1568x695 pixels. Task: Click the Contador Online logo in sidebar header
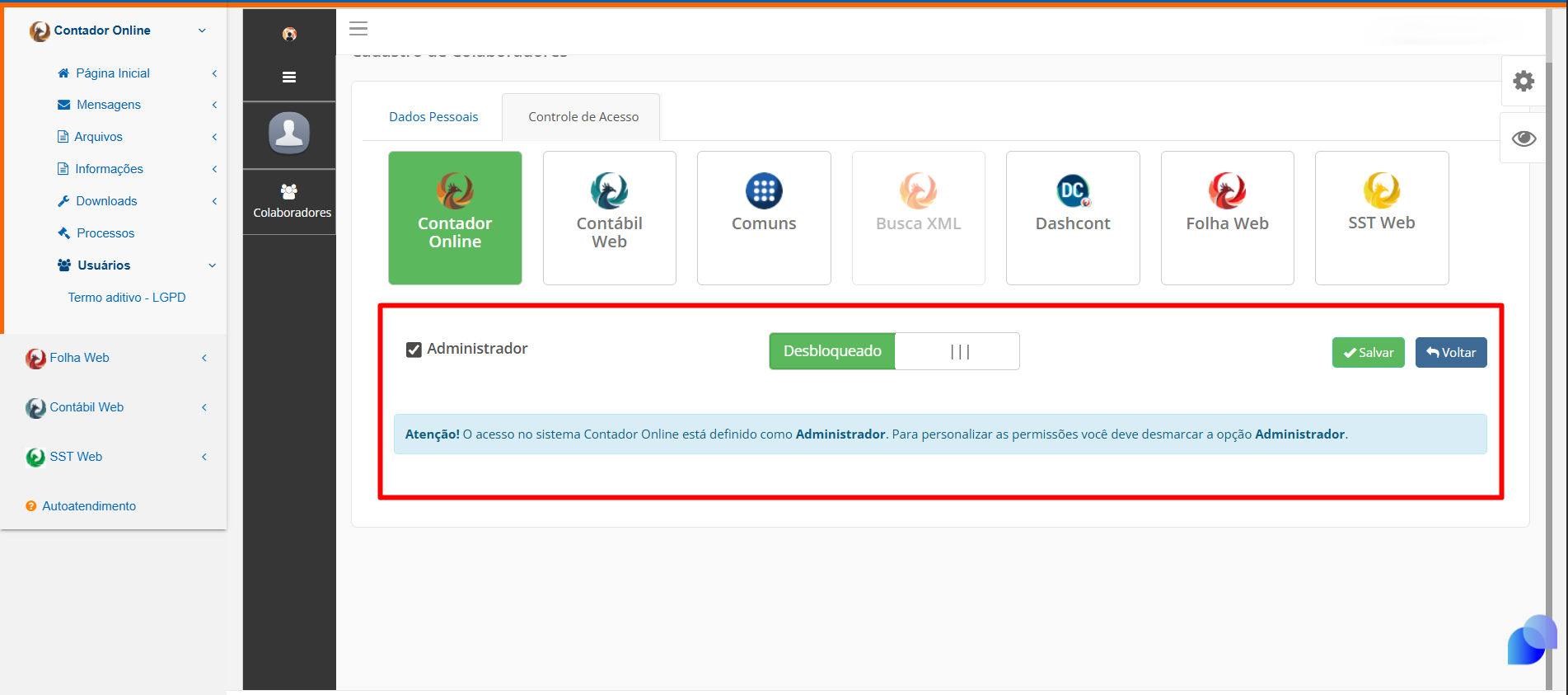pyautogui.click(x=40, y=31)
